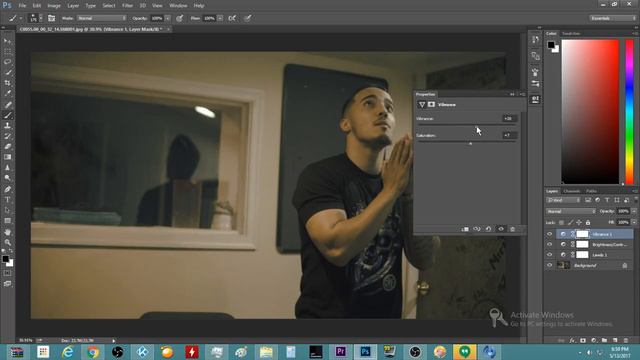Open the brush panel toggle in options bar

coord(51,18)
